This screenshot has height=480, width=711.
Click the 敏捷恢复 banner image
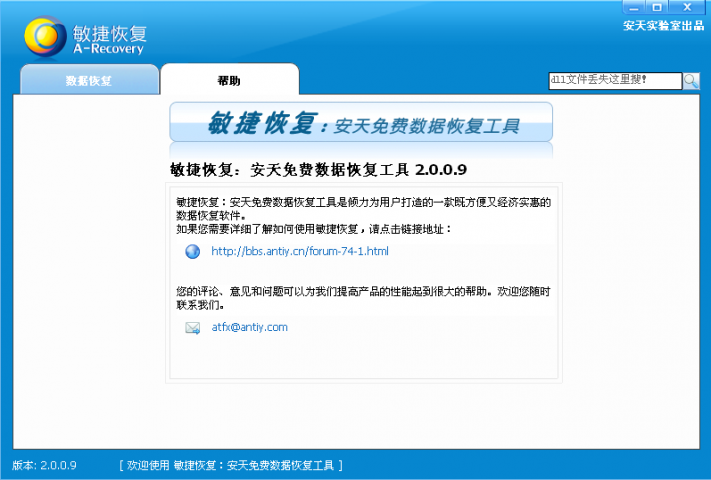tap(361, 122)
